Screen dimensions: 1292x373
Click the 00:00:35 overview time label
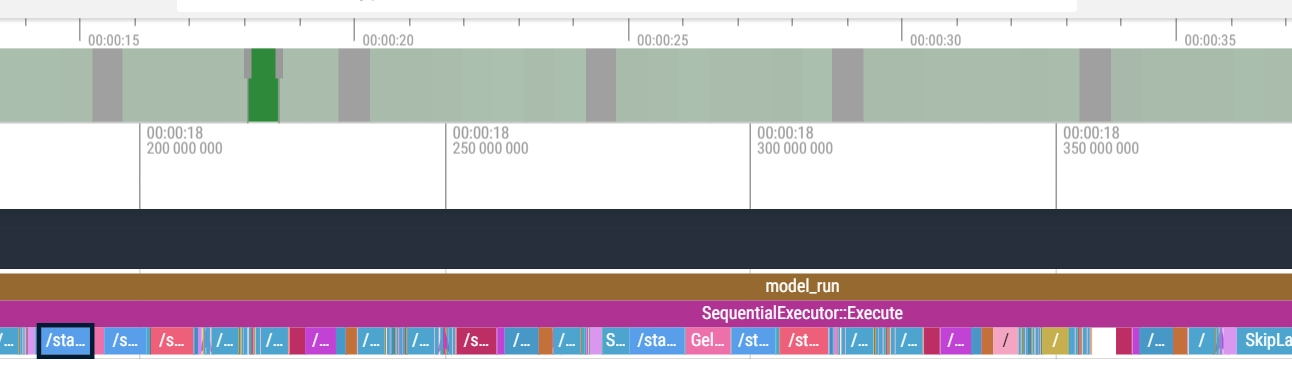pyautogui.click(x=1210, y=41)
